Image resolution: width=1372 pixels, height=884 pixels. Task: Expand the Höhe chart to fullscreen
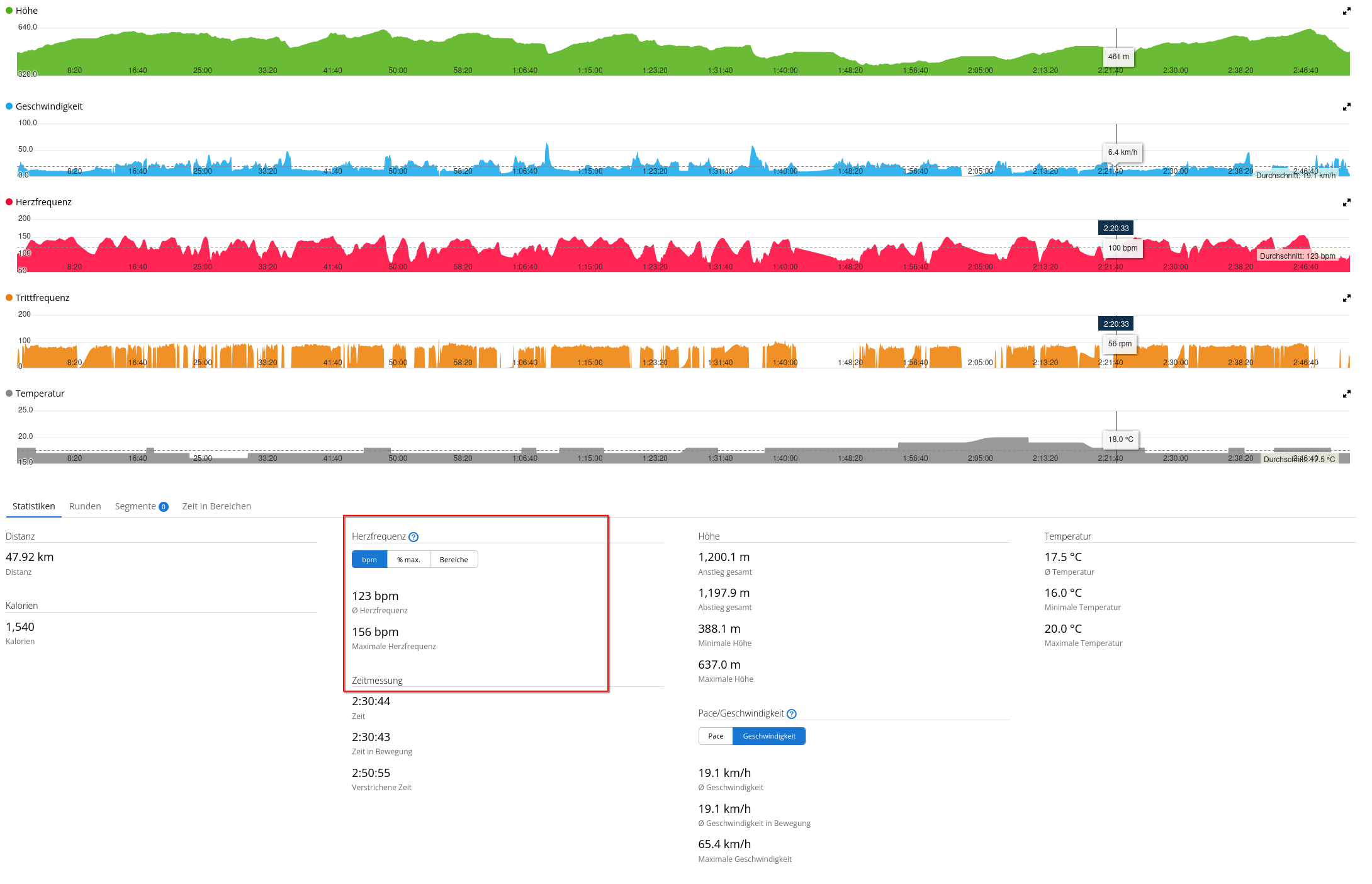[x=1346, y=11]
